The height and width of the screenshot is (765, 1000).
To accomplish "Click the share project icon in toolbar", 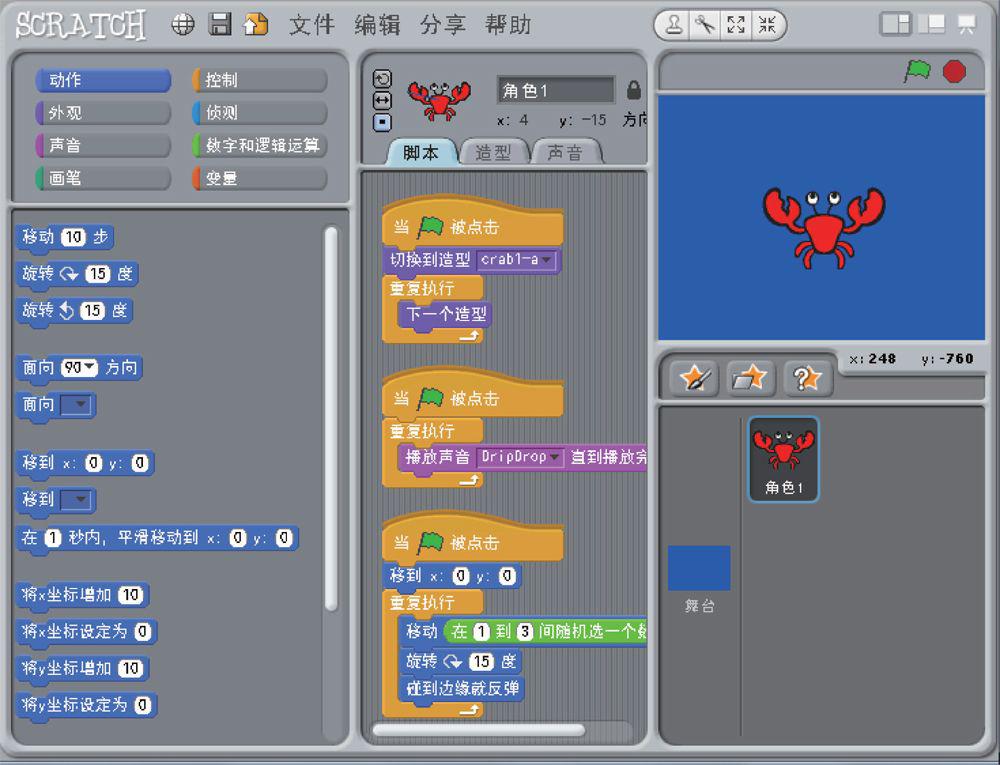I will point(257,25).
